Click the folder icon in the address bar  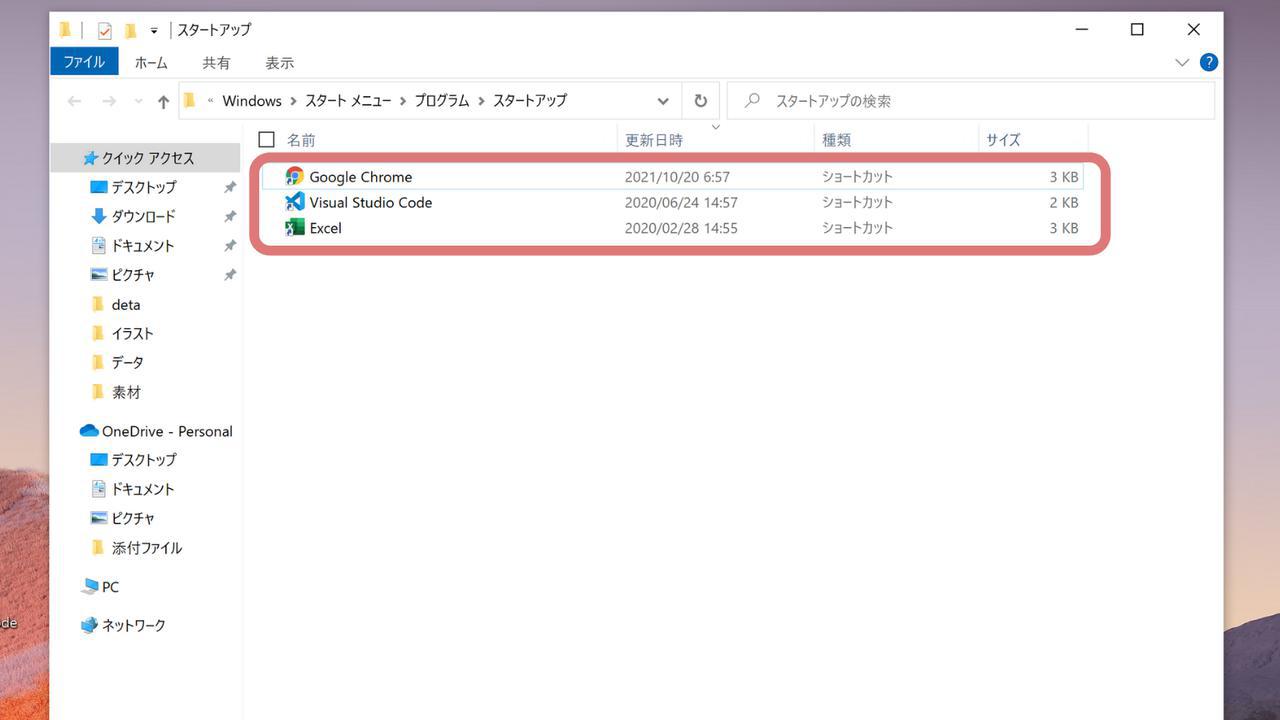[x=189, y=100]
